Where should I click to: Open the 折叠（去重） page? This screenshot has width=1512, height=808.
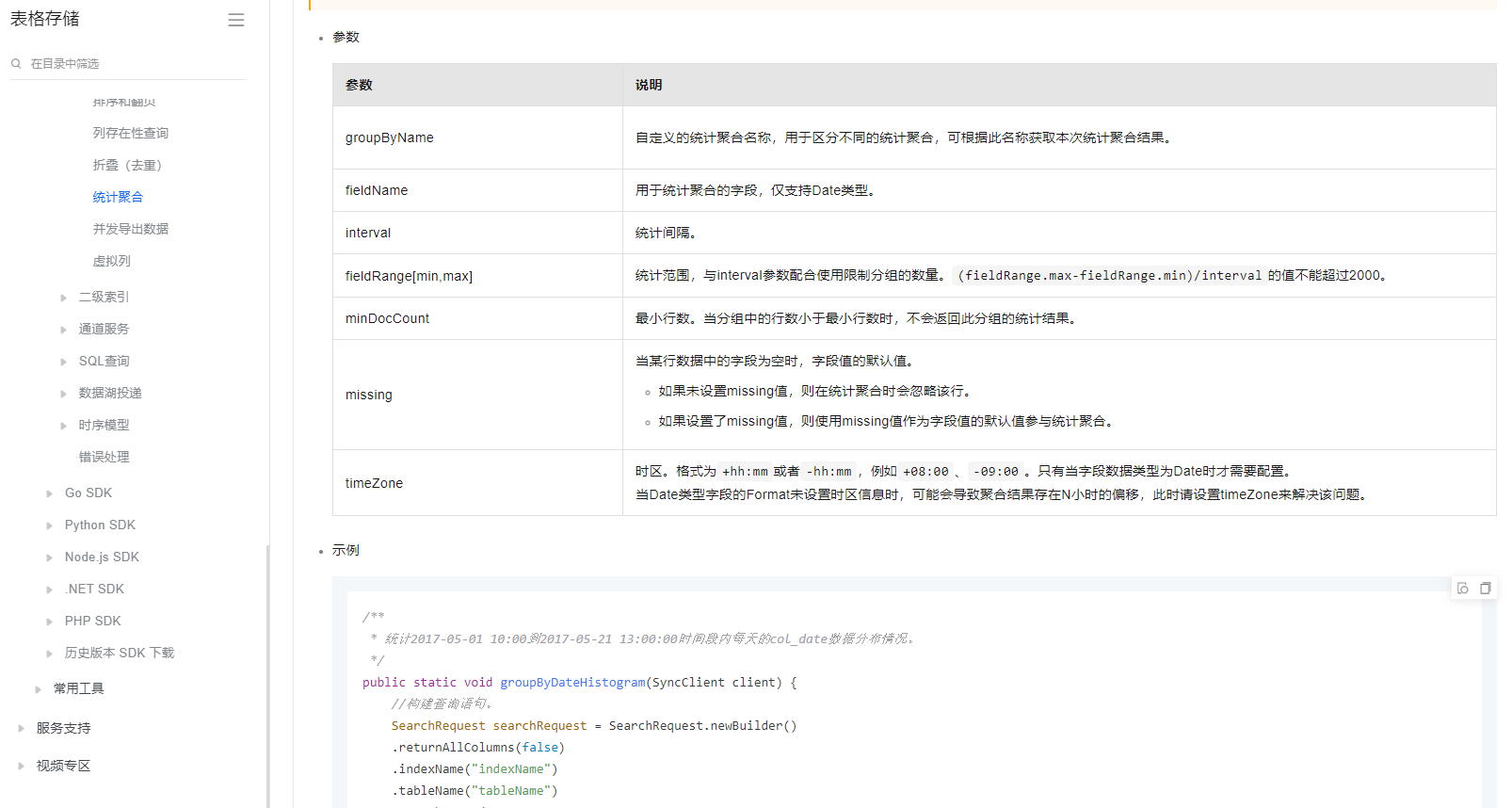point(130,165)
